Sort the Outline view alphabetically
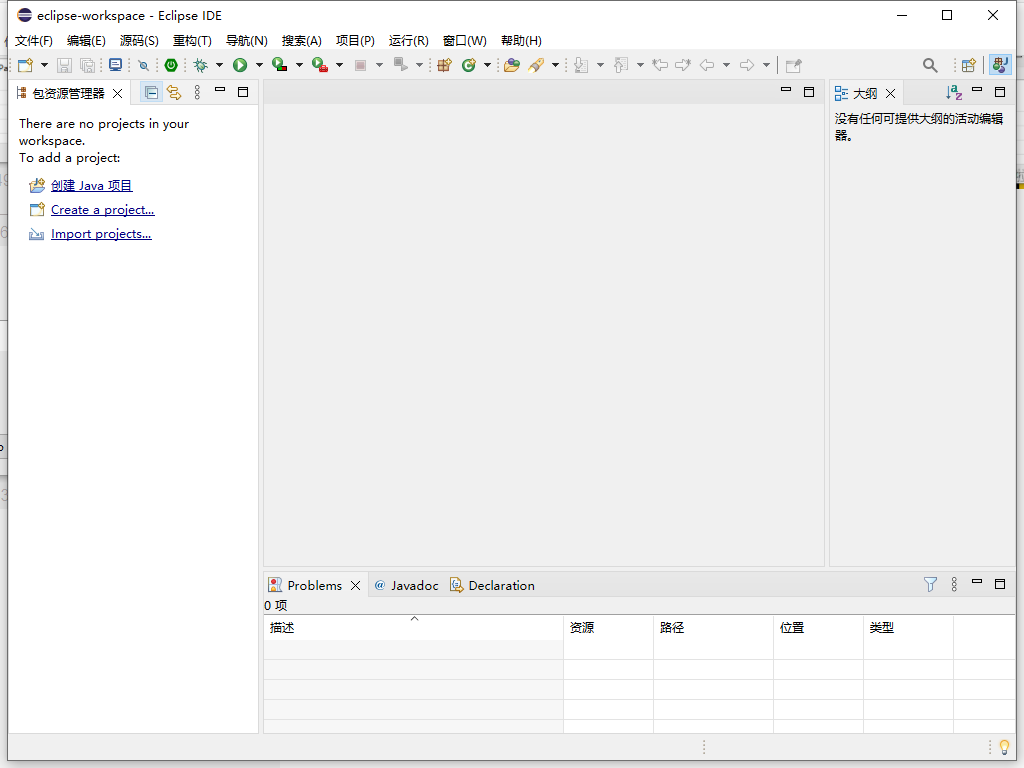The width and height of the screenshot is (1024, 768). 952,92
